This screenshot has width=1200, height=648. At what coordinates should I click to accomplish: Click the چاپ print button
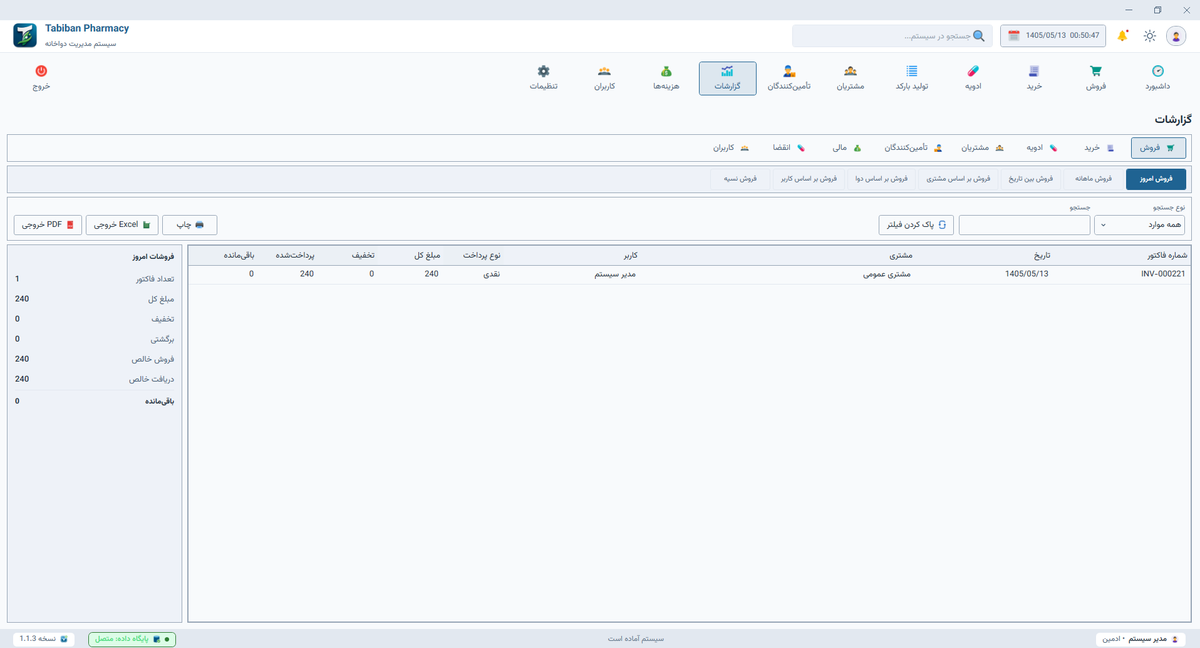click(190, 225)
